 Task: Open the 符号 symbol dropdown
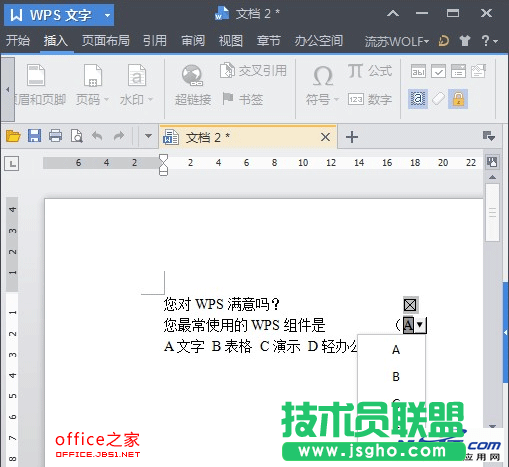tap(322, 85)
